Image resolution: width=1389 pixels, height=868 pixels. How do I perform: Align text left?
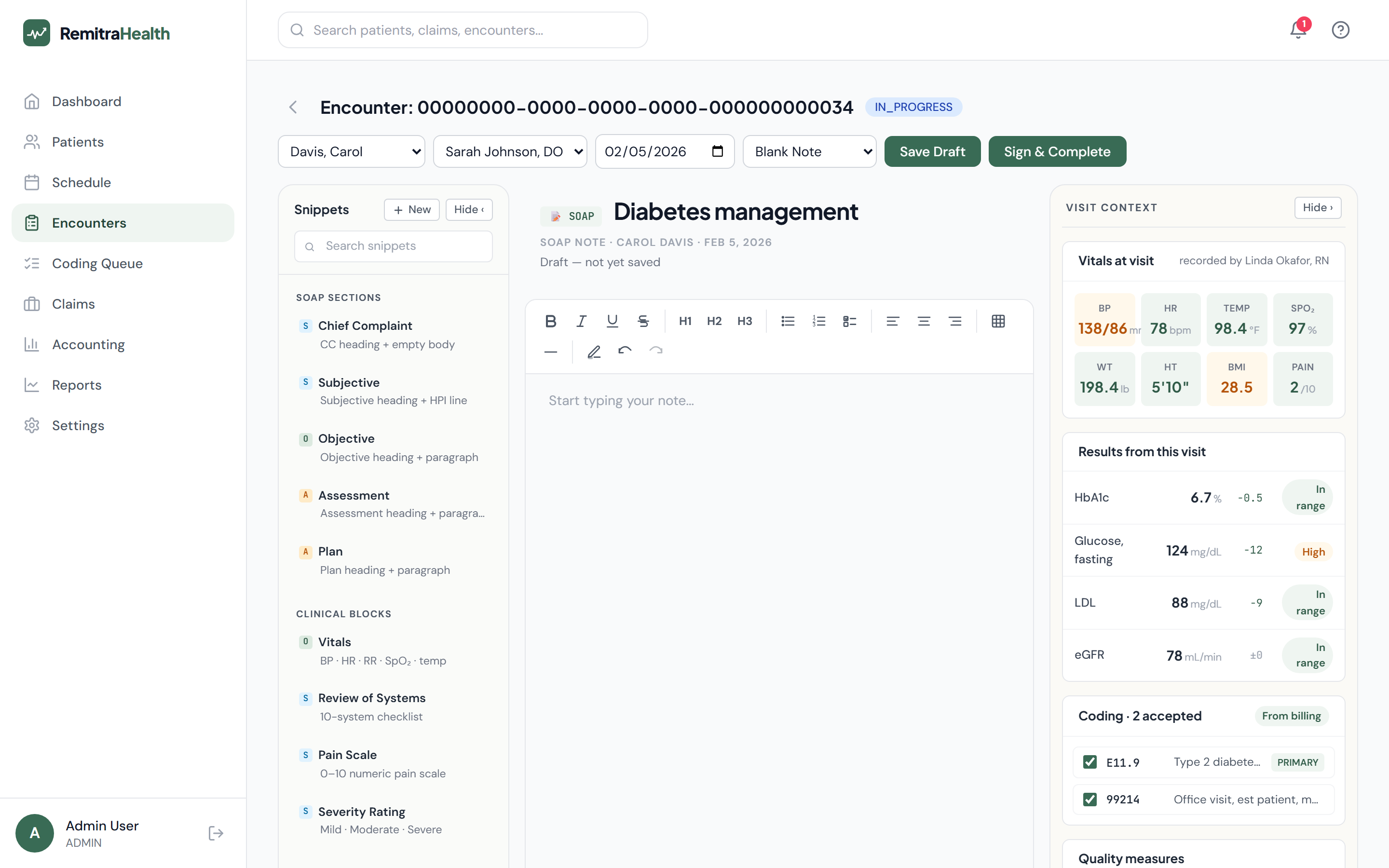pos(893,321)
